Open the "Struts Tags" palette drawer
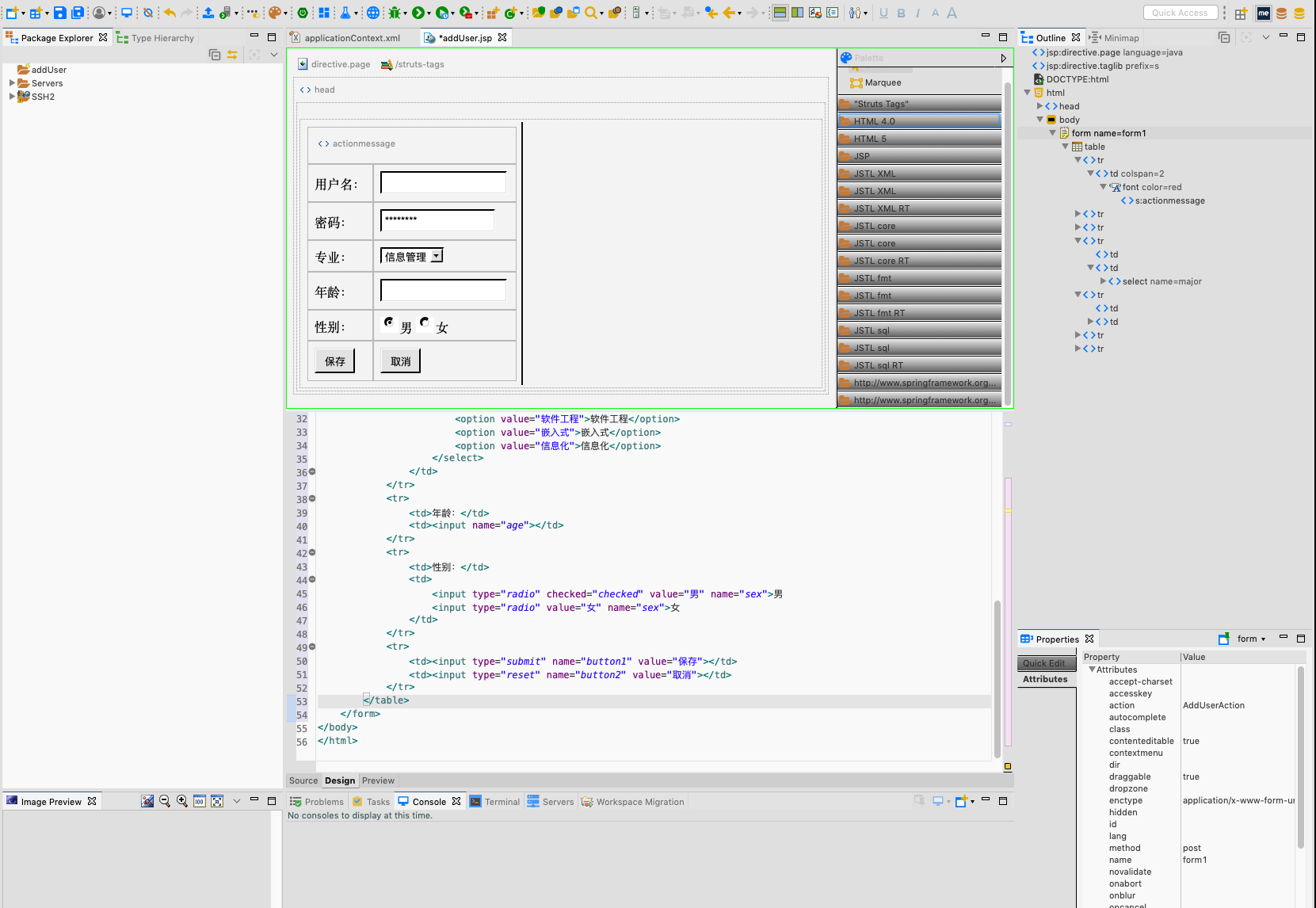 click(x=919, y=104)
